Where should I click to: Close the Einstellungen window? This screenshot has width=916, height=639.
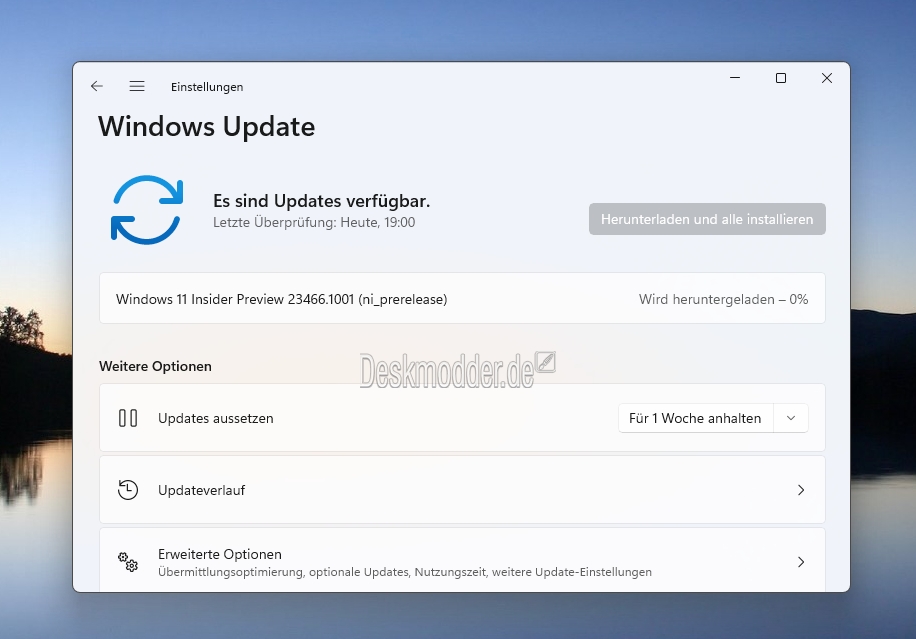(827, 78)
